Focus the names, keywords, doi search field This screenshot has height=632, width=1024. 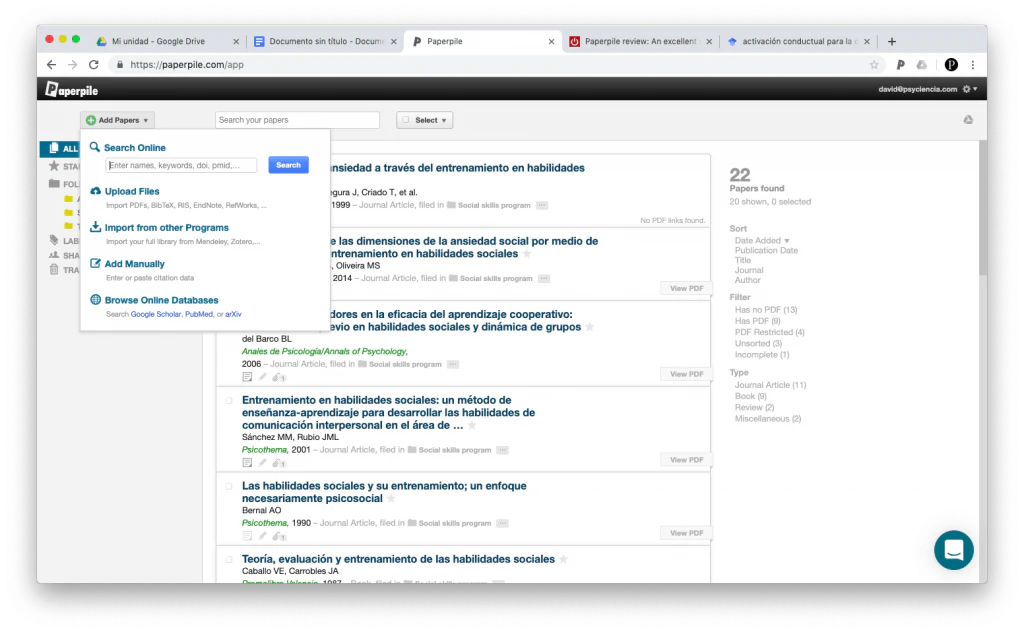pos(182,165)
